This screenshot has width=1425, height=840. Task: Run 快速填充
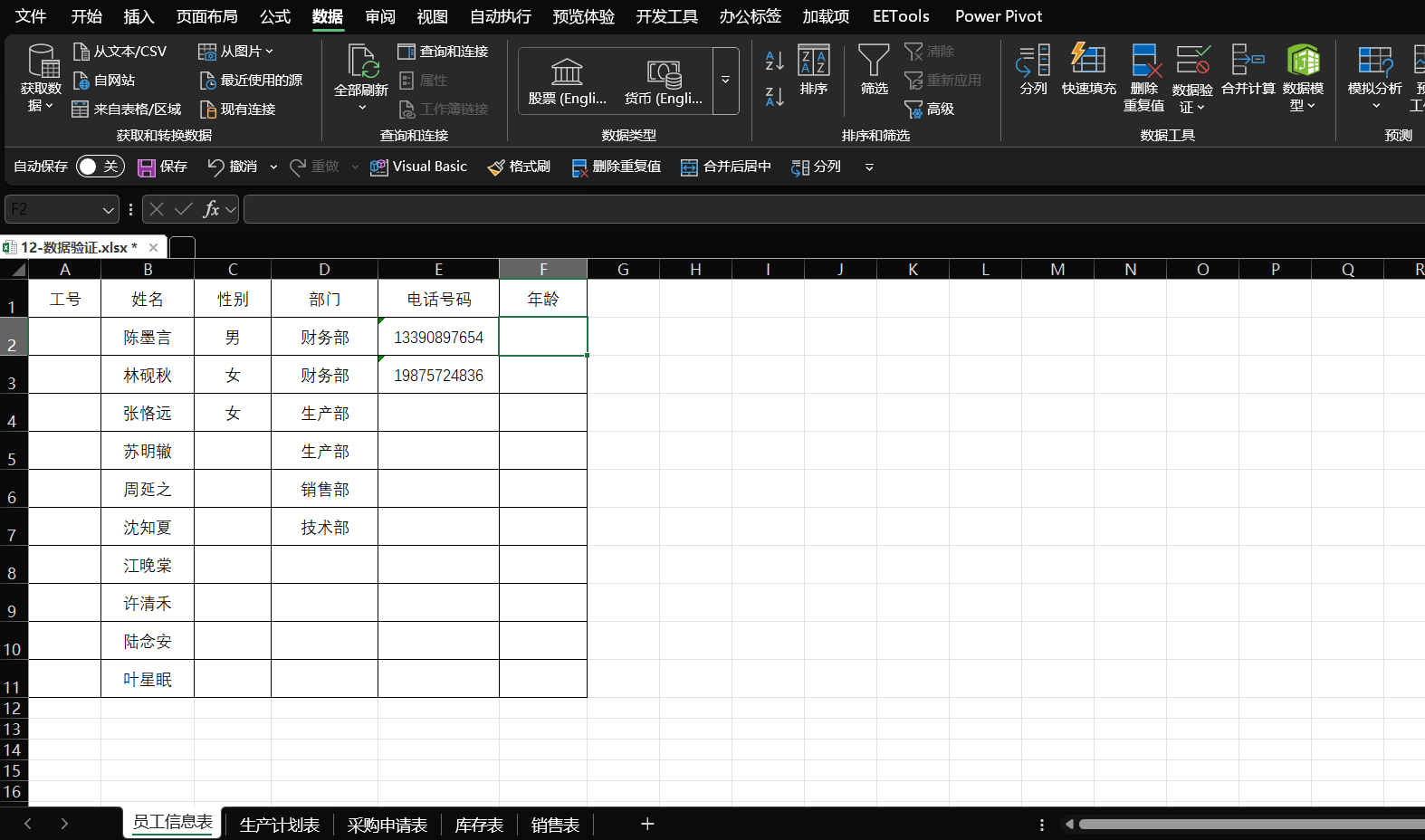pos(1088,70)
